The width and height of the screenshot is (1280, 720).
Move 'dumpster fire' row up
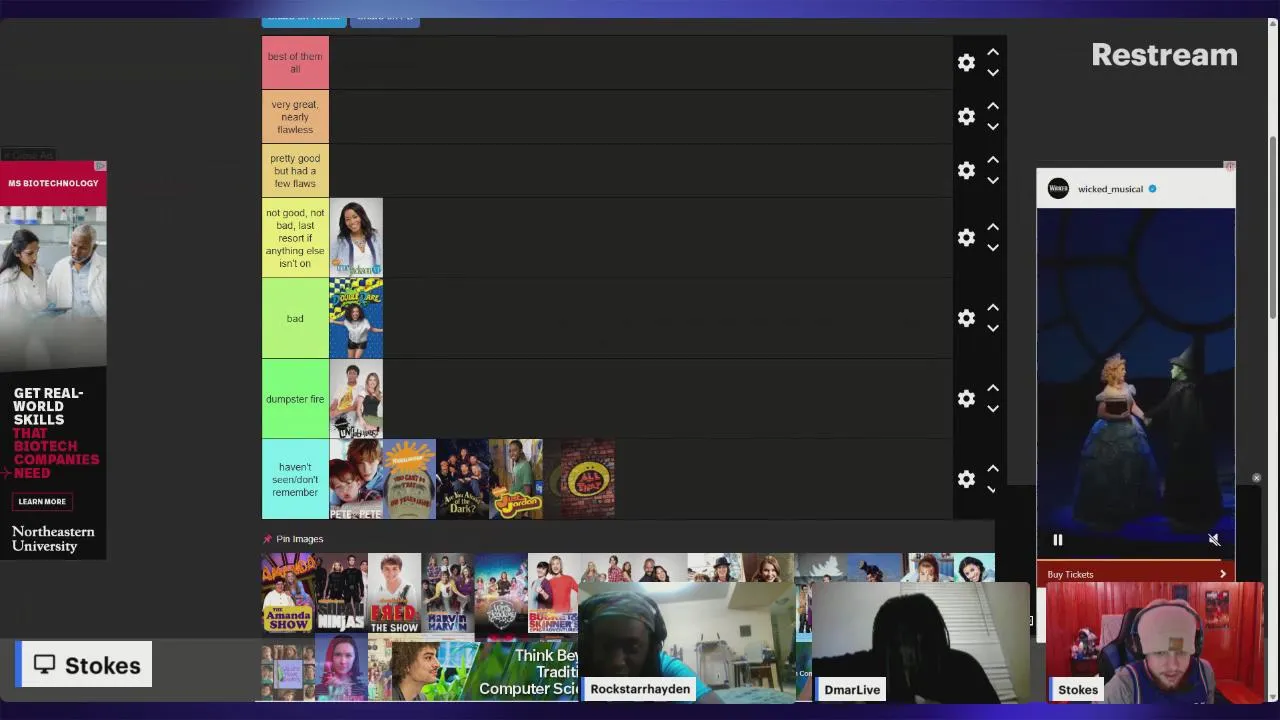click(993, 388)
